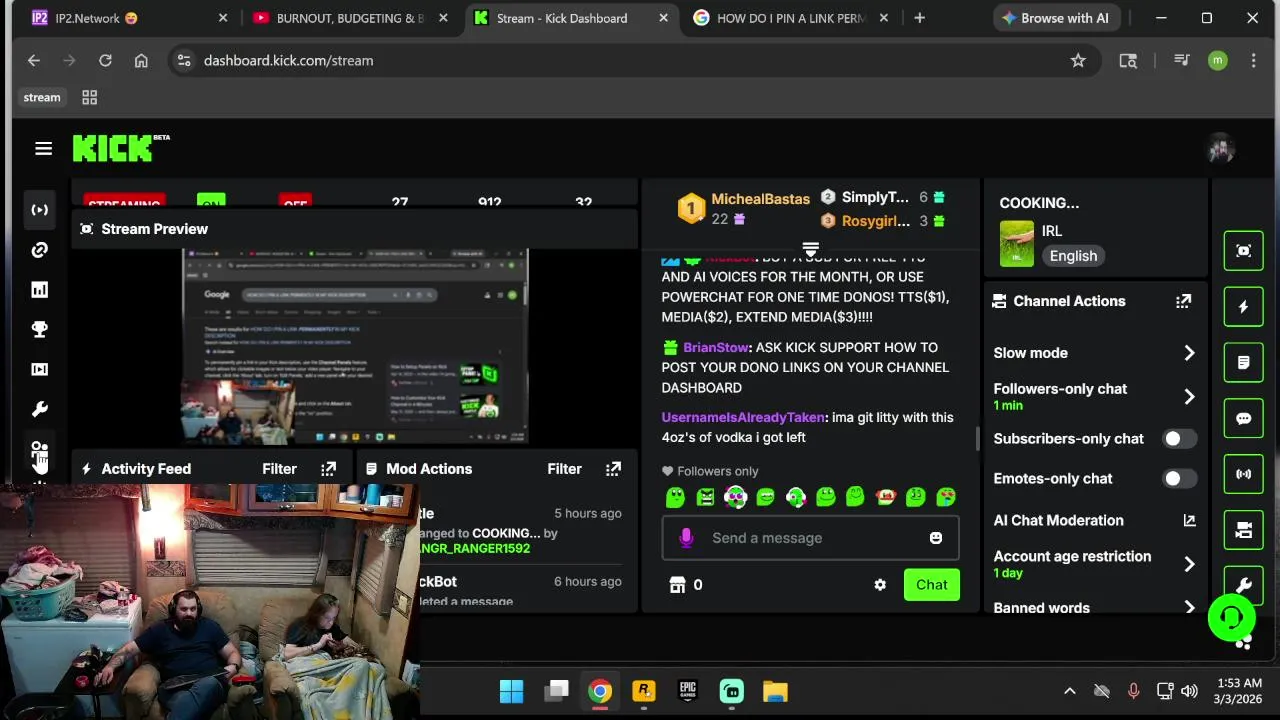Open a new browser tab
1280x720 pixels.
(919, 18)
